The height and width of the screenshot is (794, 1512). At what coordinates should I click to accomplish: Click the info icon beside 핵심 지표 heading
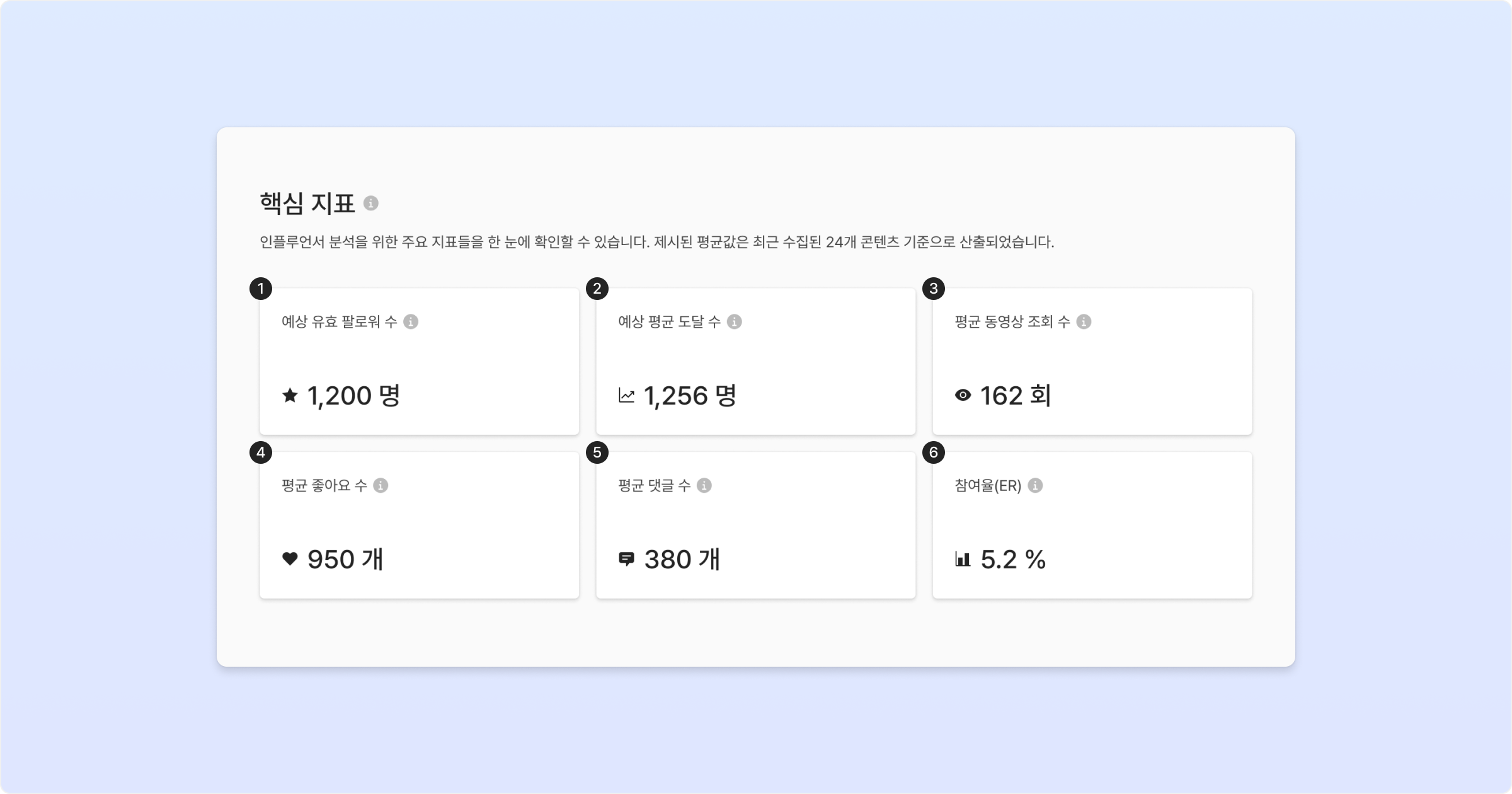[371, 204]
